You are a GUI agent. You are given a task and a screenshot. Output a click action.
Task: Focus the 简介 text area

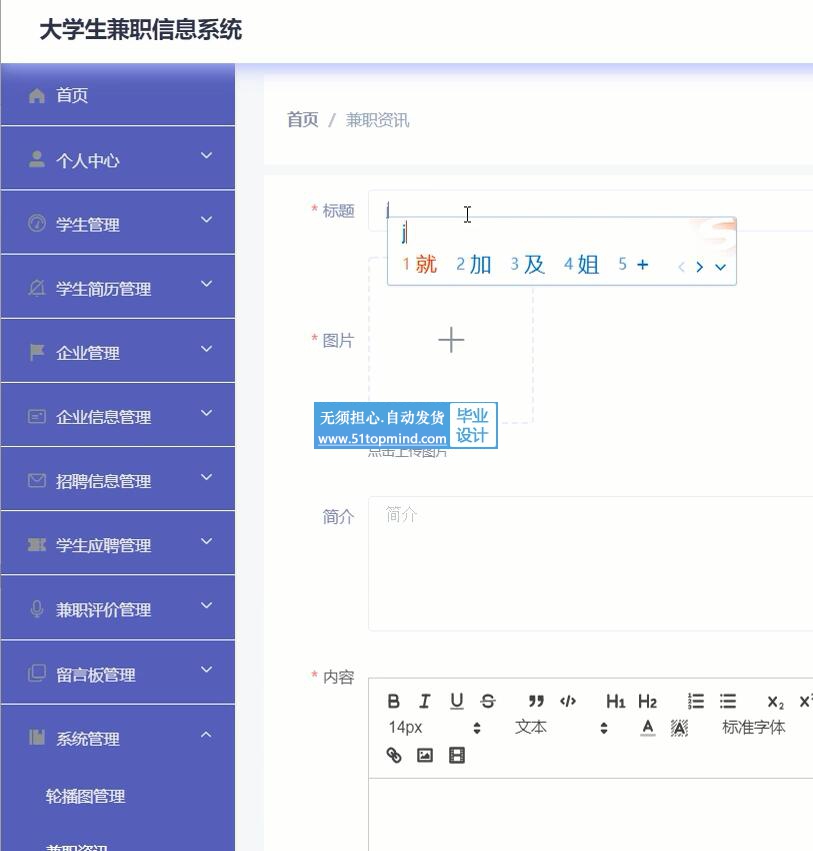590,563
